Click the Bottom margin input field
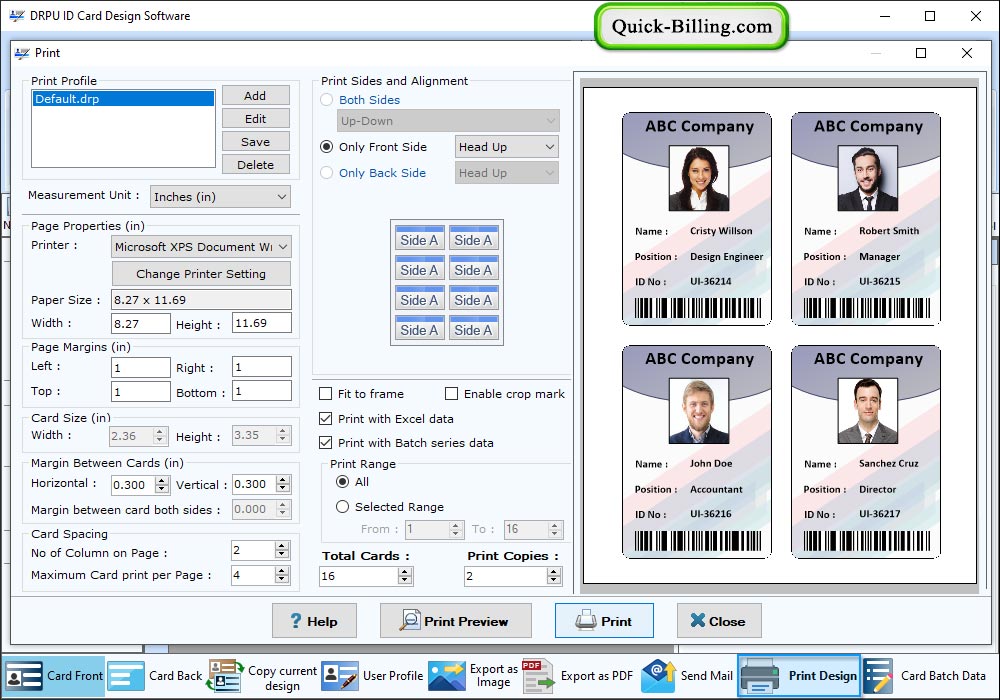Viewport: 1000px width, 700px height. tap(262, 391)
